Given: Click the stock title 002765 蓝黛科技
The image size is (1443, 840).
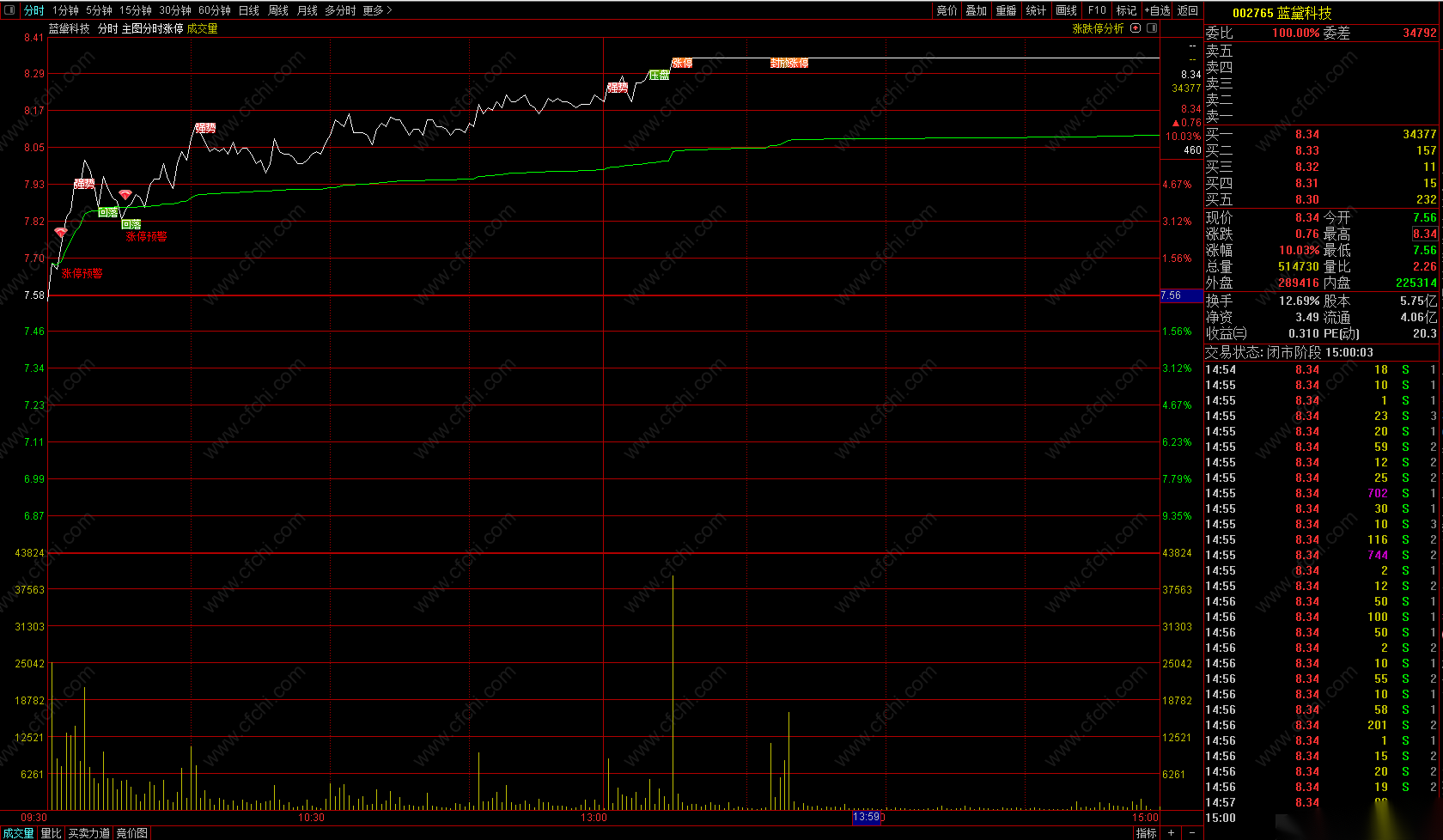Looking at the screenshot, I should coord(1282,13).
